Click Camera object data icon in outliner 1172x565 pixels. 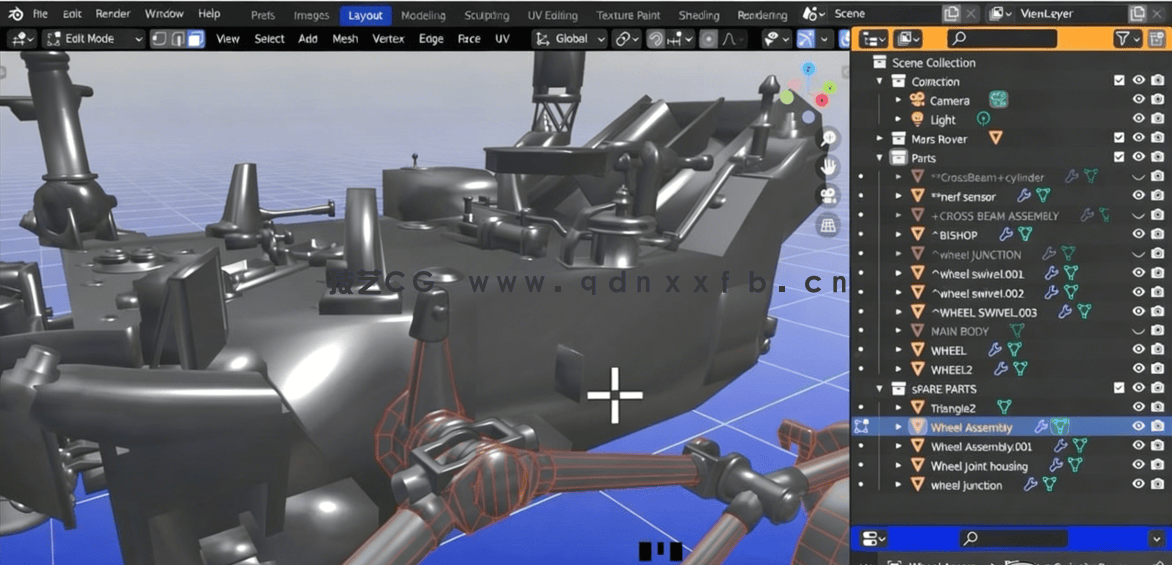tap(999, 100)
